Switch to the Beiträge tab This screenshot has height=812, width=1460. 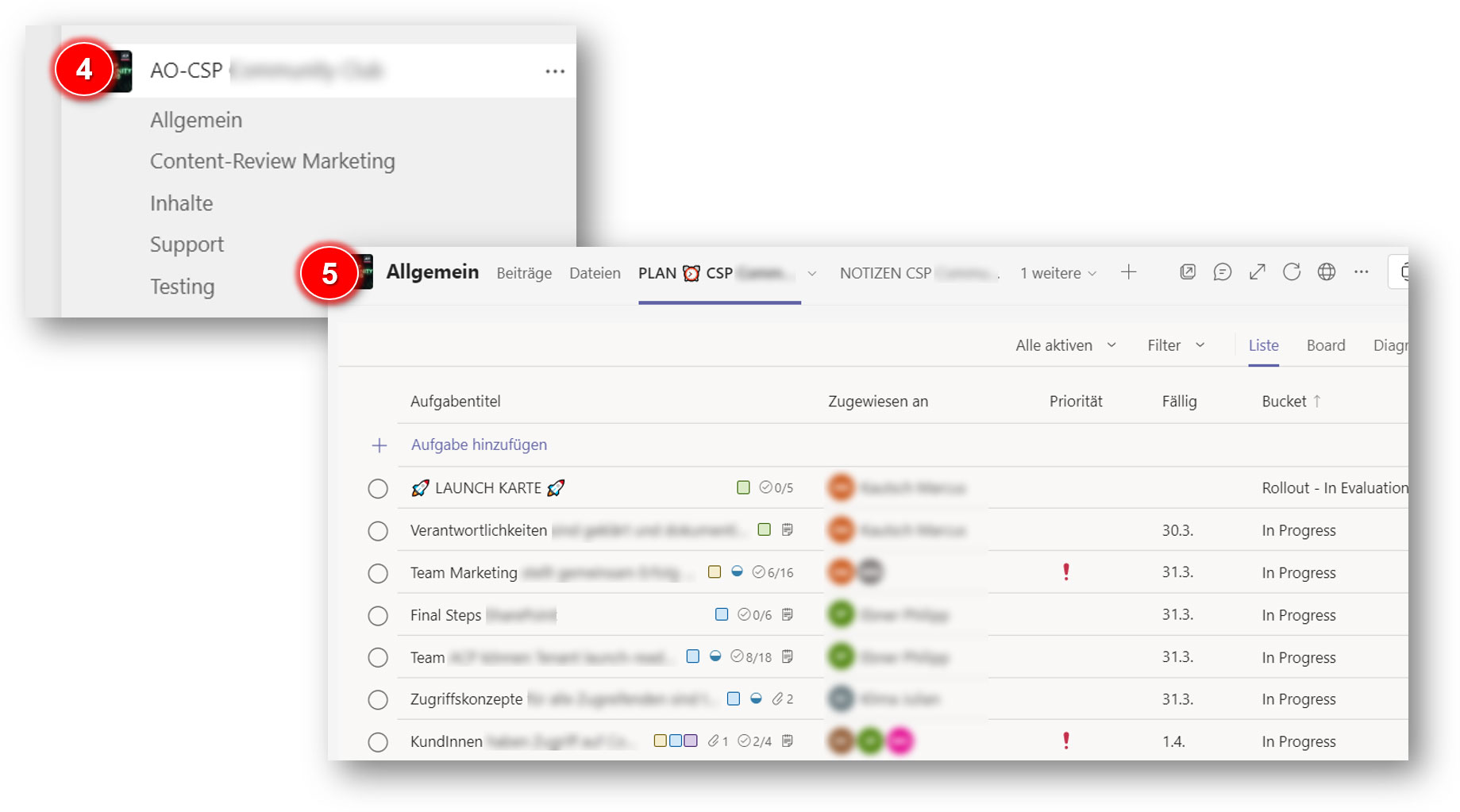(524, 273)
